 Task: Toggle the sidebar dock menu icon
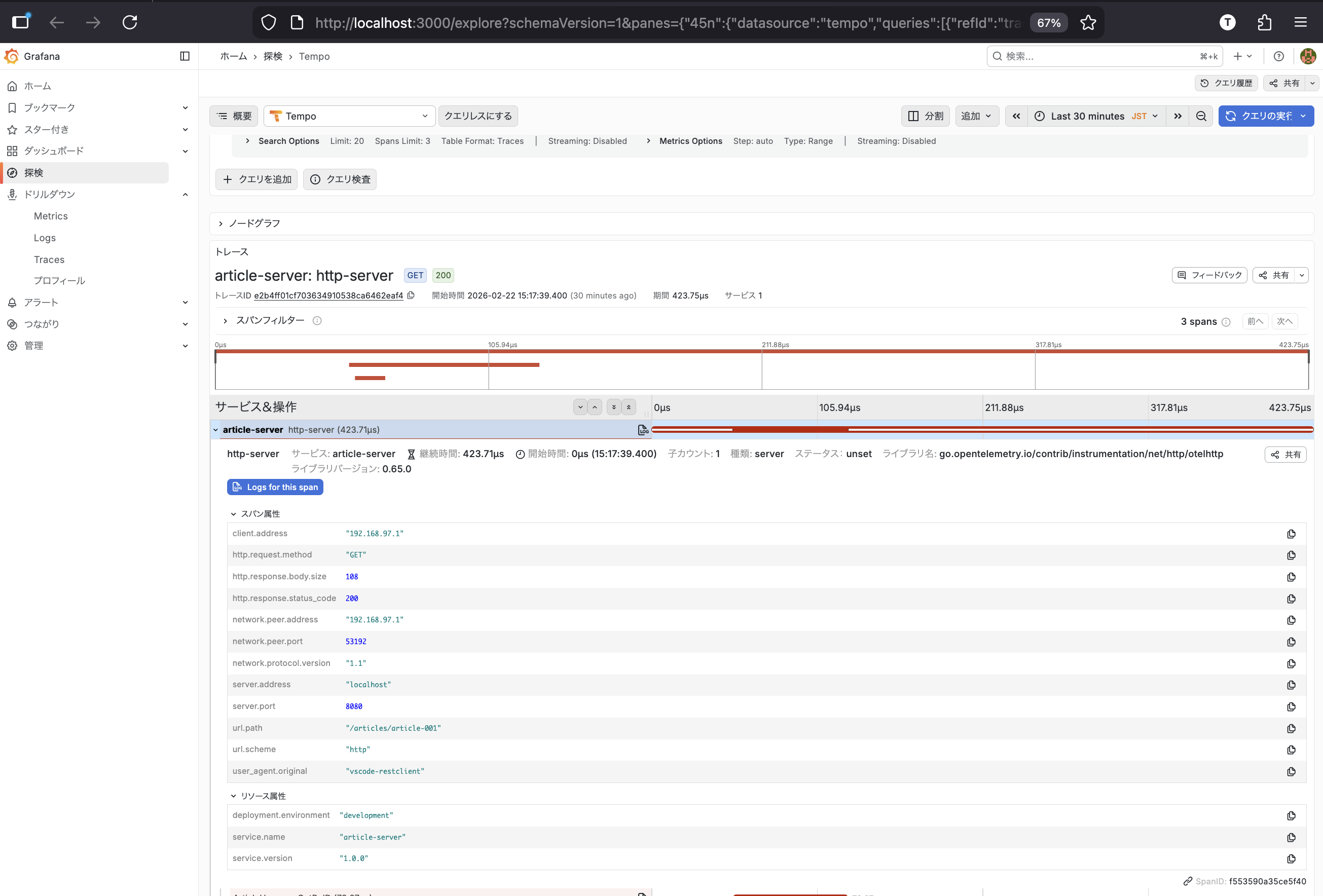coord(185,56)
